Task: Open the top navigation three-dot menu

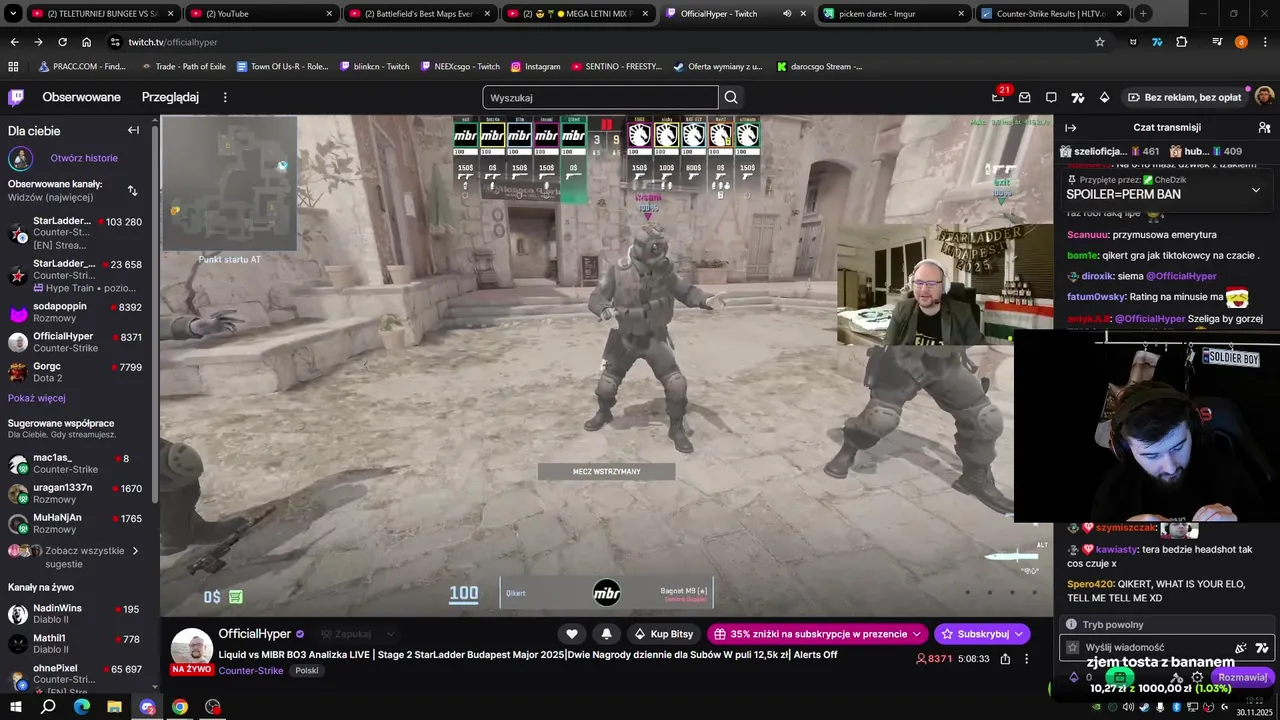Action: [x=225, y=97]
